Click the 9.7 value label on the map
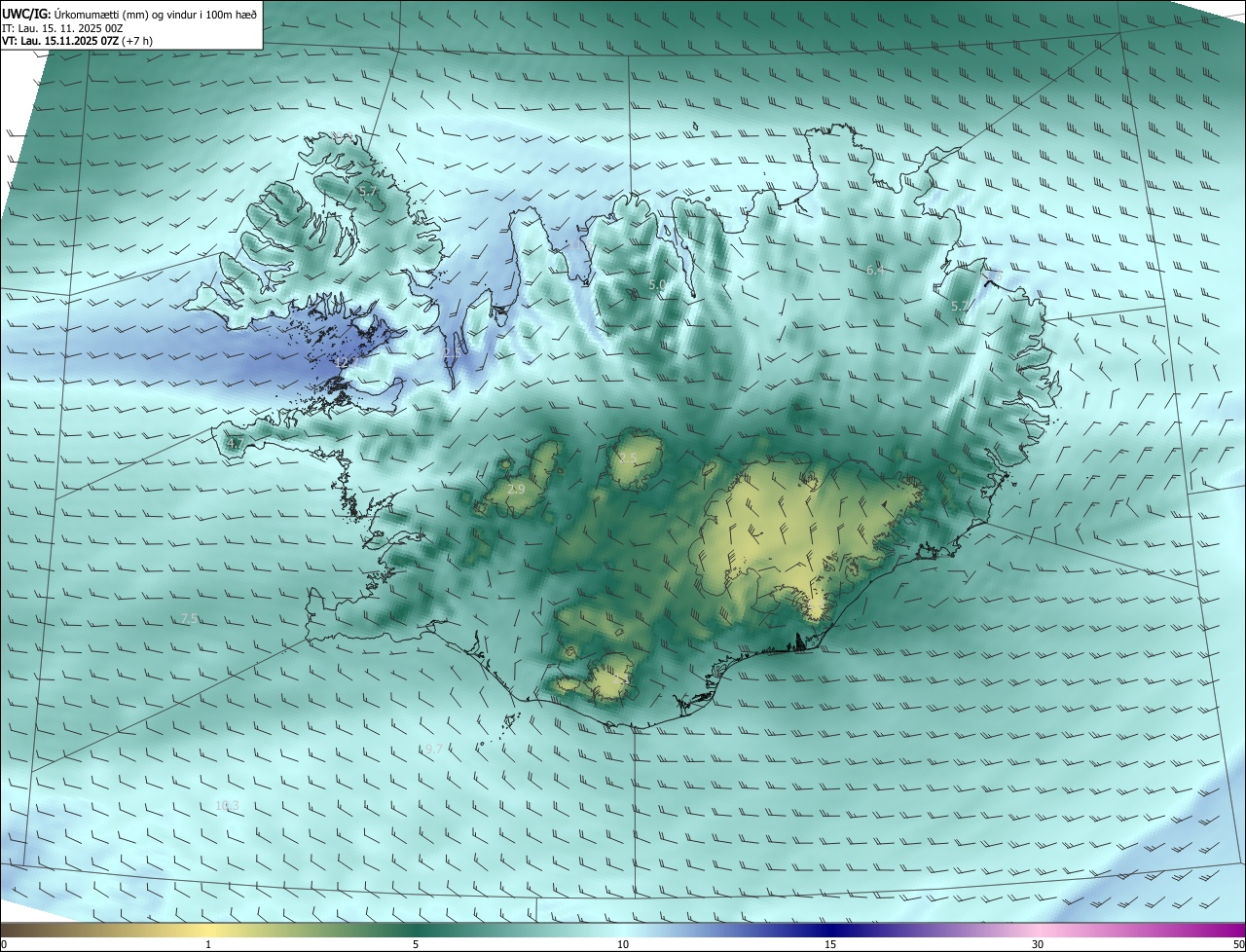Image resolution: width=1246 pixels, height=952 pixels. pos(433,749)
